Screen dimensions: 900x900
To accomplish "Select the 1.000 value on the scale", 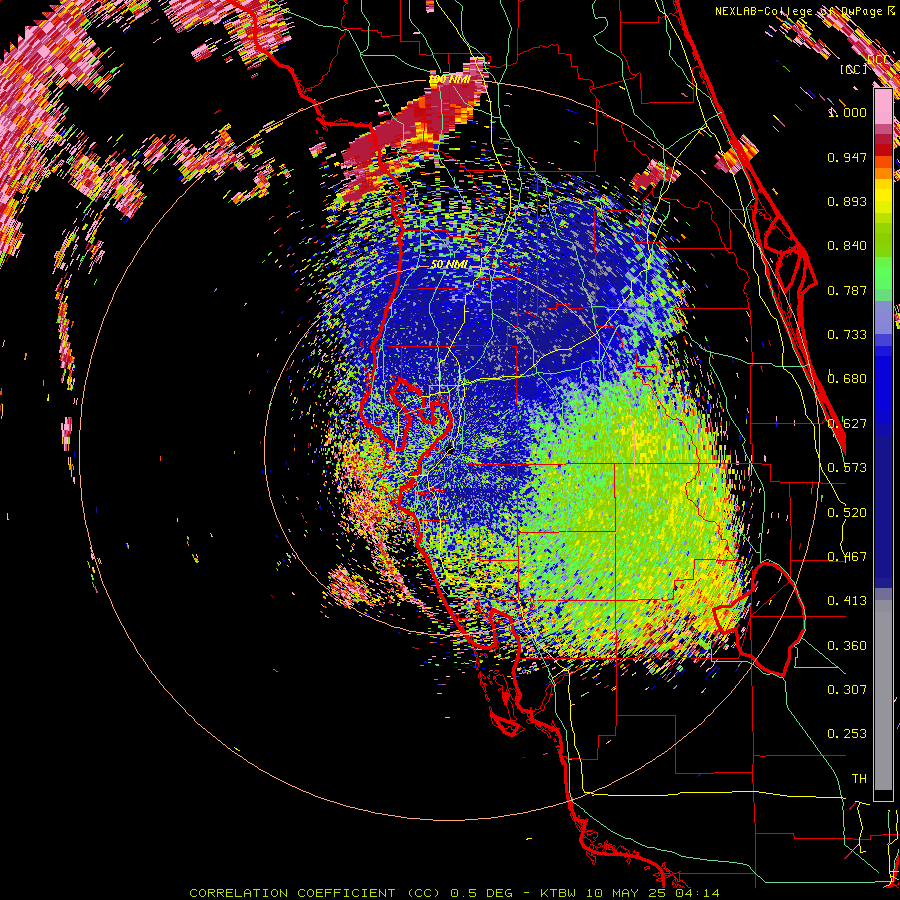I will tap(847, 112).
